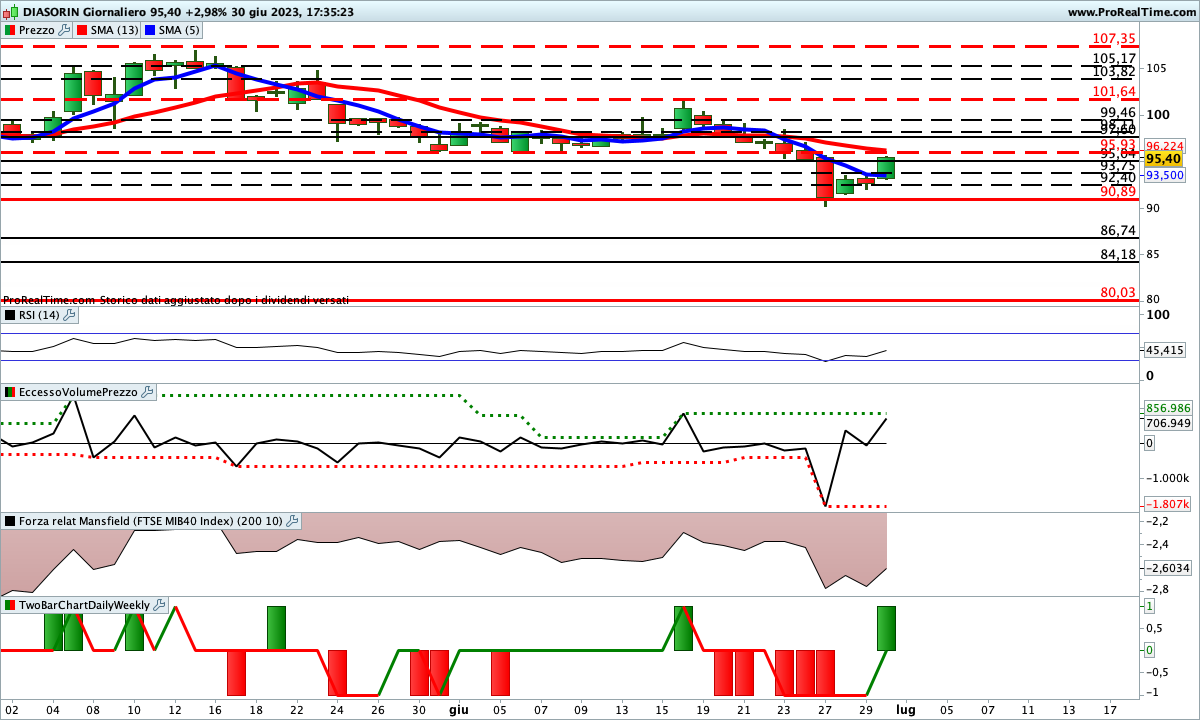Open Prezzo settings via its wrench icon
This screenshot has height=720, width=1200.
point(65,30)
